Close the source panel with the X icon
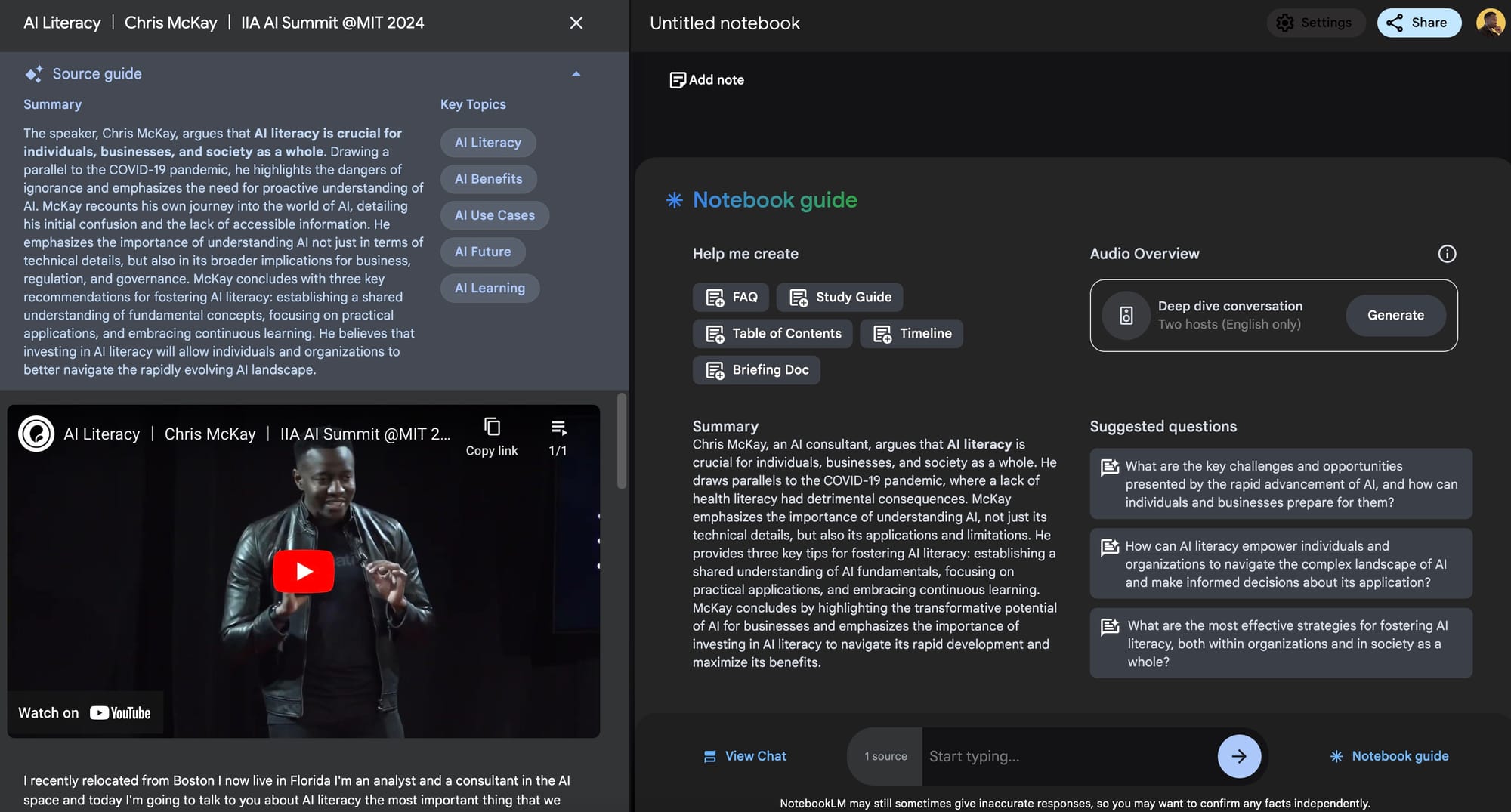This screenshot has width=1511, height=812. pyautogui.click(x=576, y=23)
